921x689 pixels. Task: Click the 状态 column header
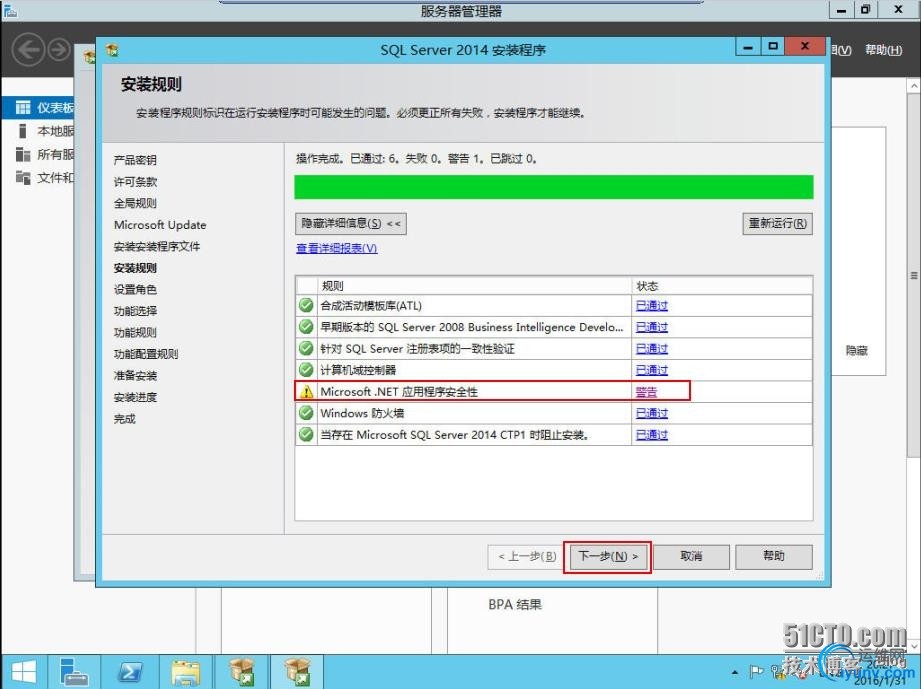pyautogui.click(x=722, y=286)
